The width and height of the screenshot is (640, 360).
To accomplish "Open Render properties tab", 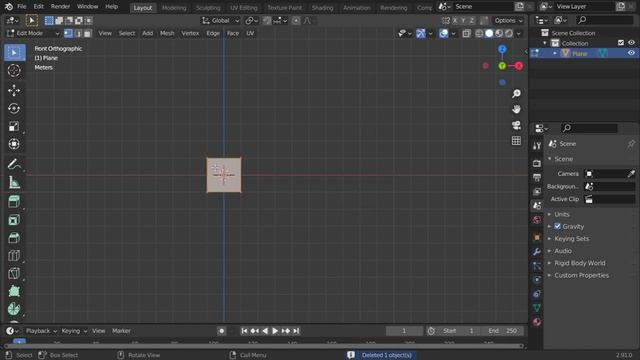I will [537, 163].
